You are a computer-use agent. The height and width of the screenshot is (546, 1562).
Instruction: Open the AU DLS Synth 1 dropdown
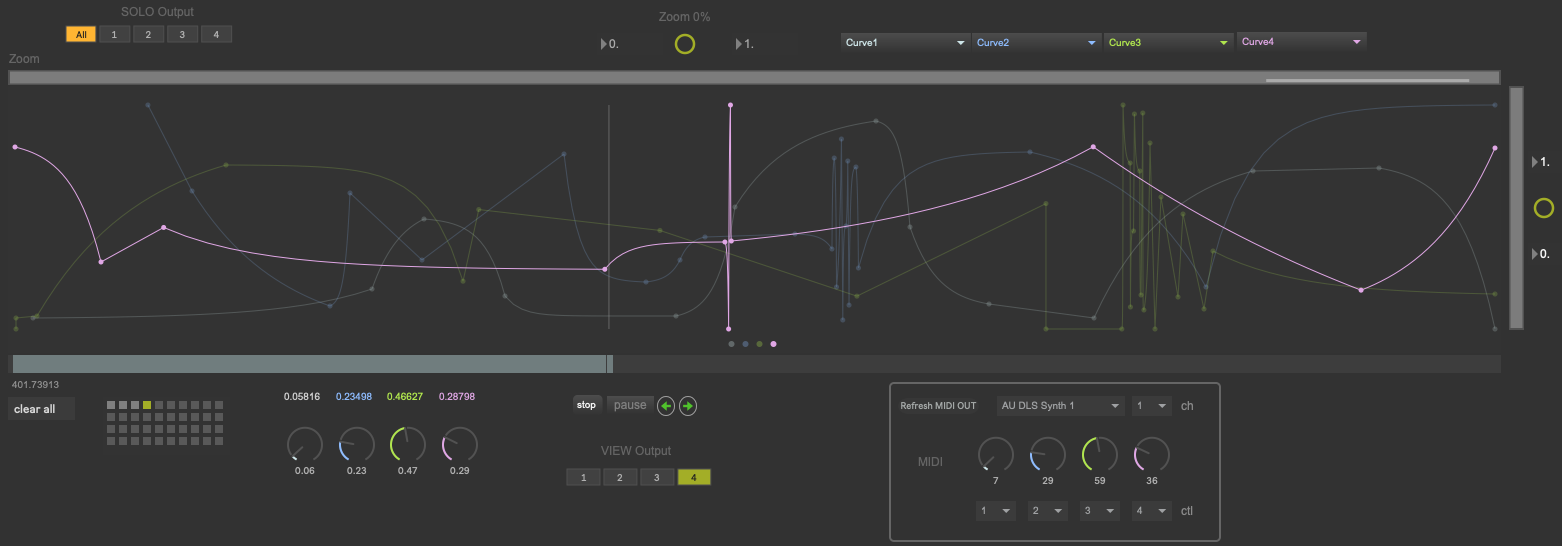(1061, 406)
